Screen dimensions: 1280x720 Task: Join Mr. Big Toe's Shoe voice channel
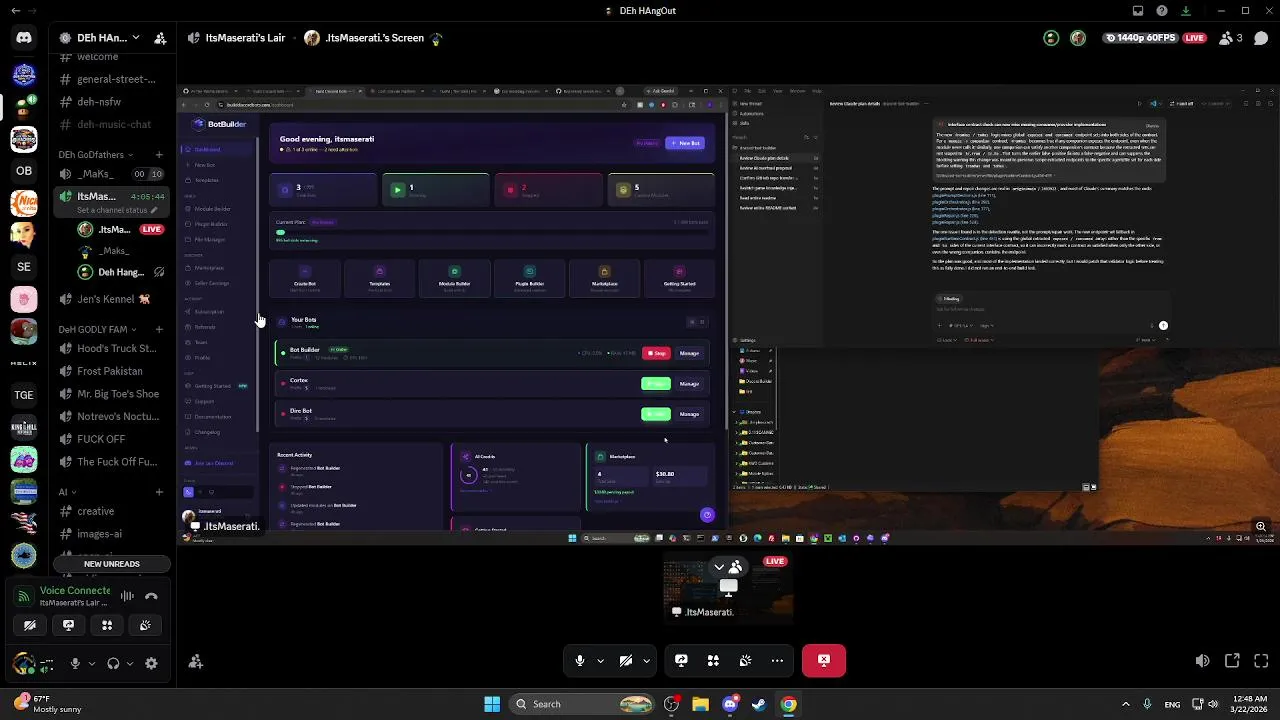(111, 394)
